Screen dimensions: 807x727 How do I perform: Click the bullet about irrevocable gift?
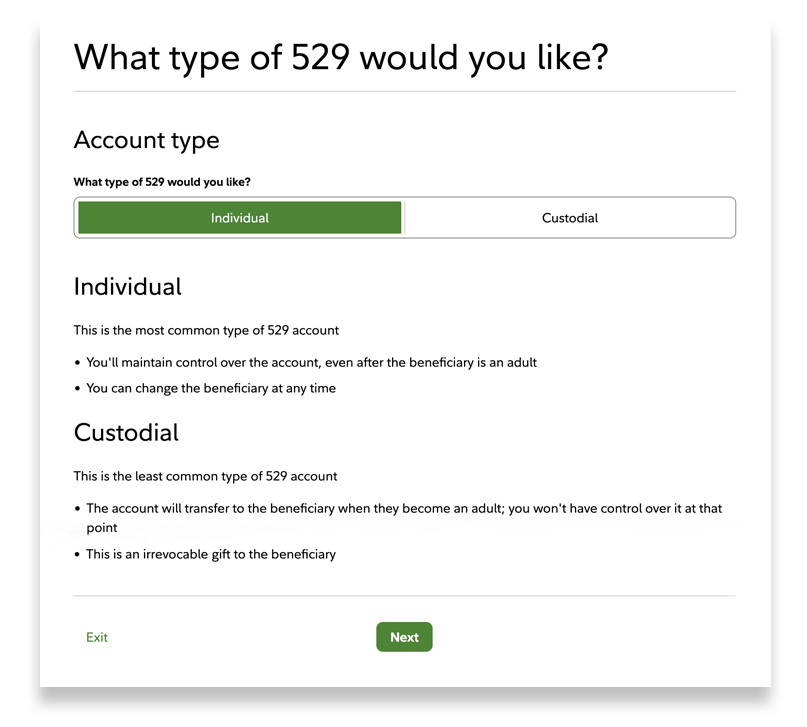click(x=213, y=554)
